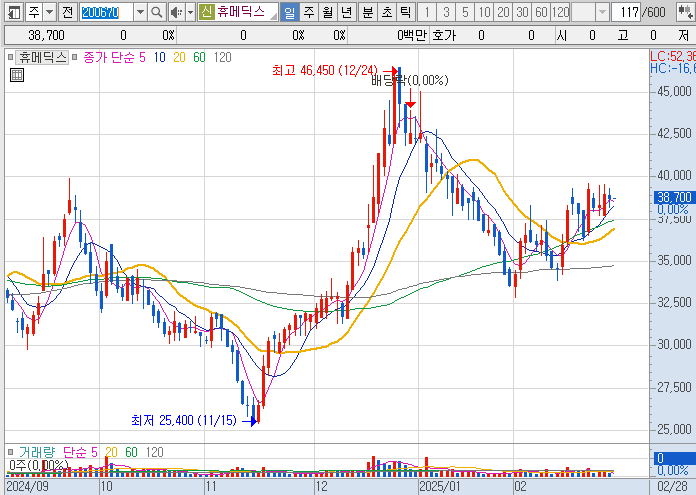Select the 월 monthly period button

pos(328,12)
